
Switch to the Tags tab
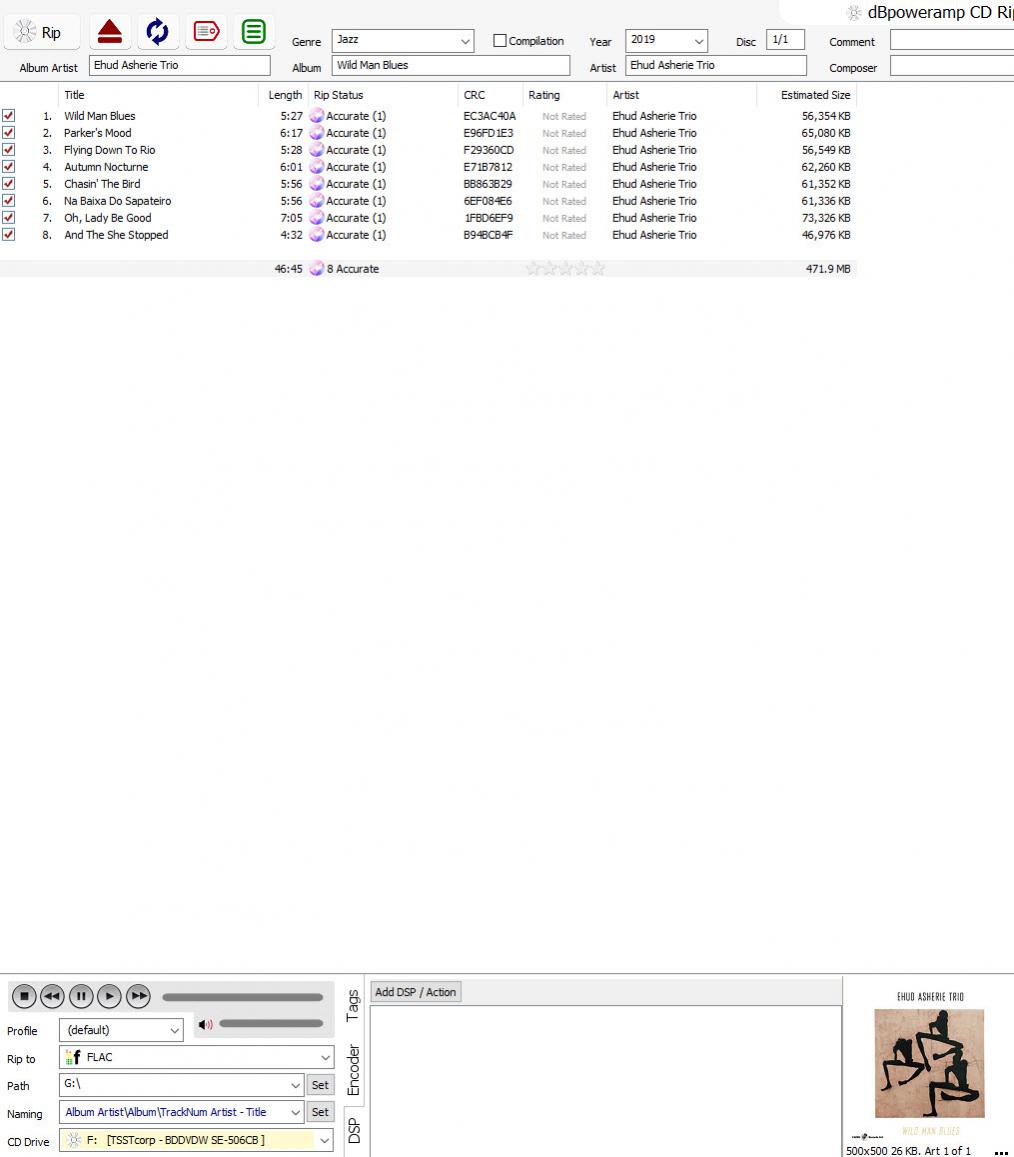[x=352, y=1005]
